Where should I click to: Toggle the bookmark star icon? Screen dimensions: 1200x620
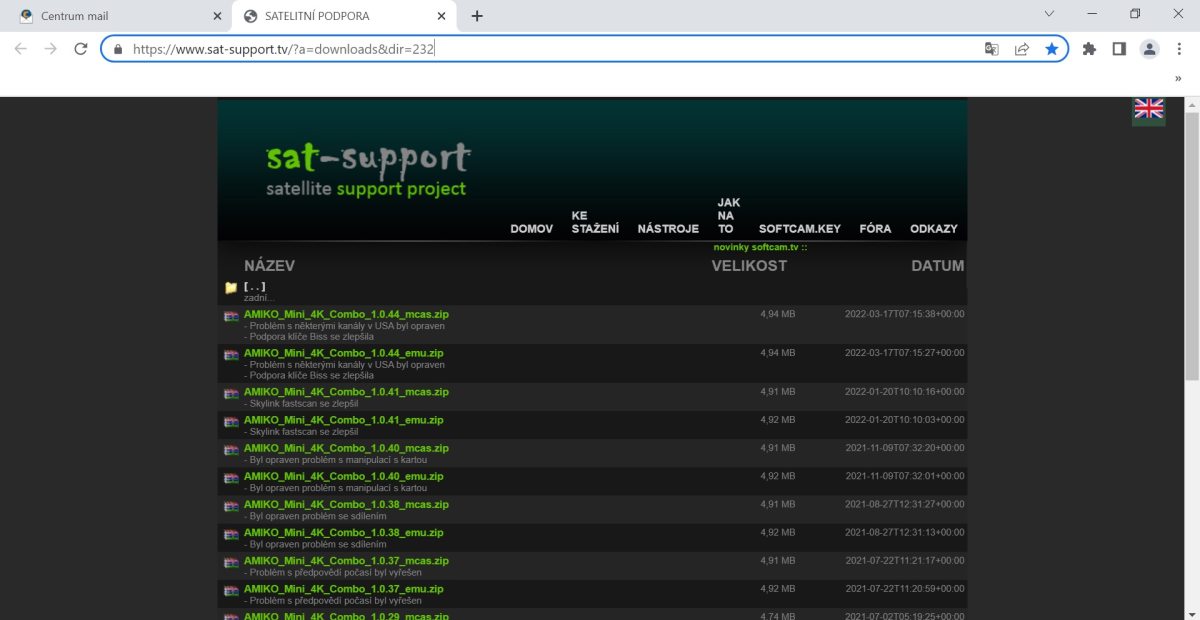(1051, 48)
